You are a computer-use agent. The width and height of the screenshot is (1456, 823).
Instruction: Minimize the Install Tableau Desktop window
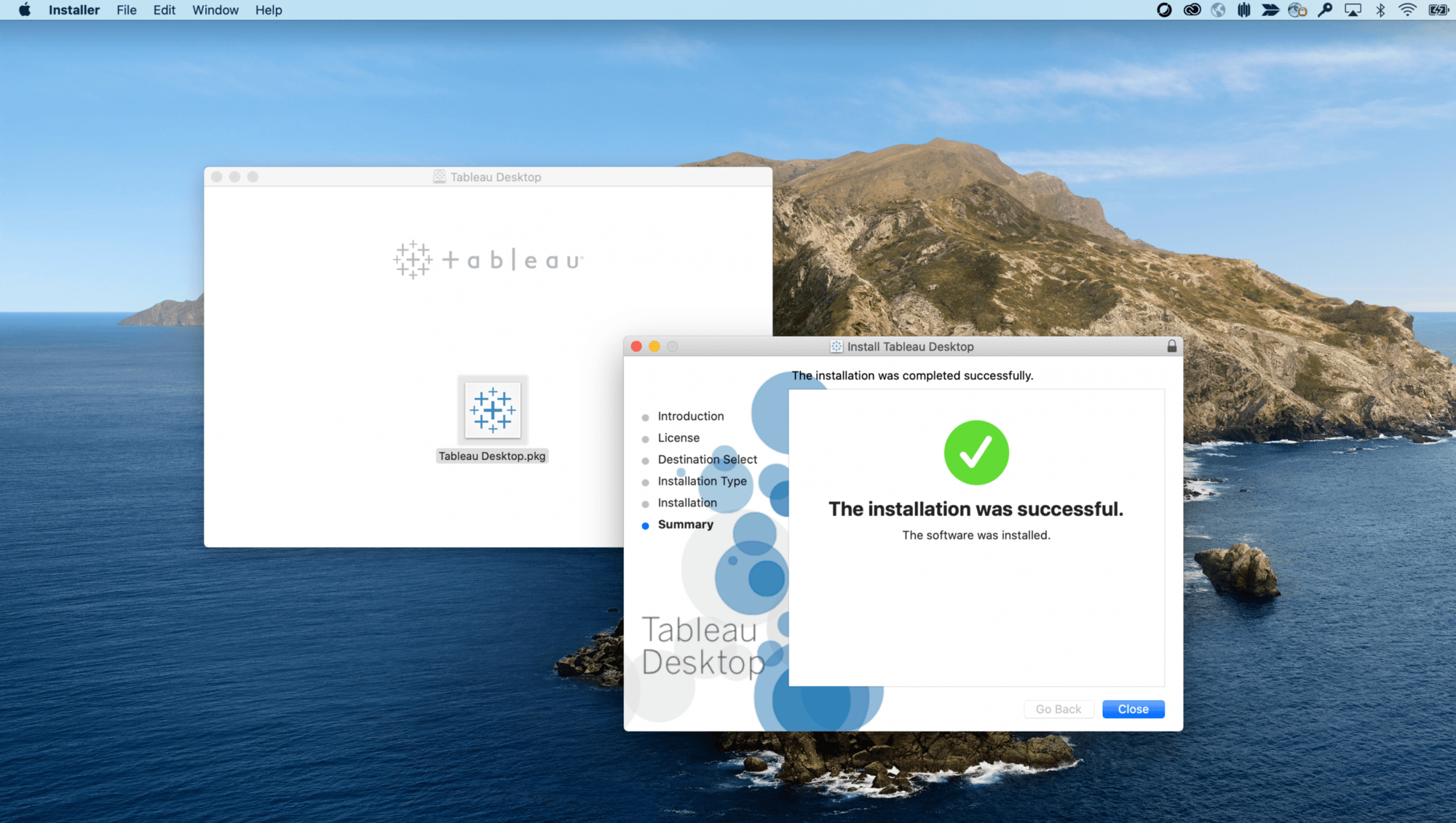pos(654,346)
